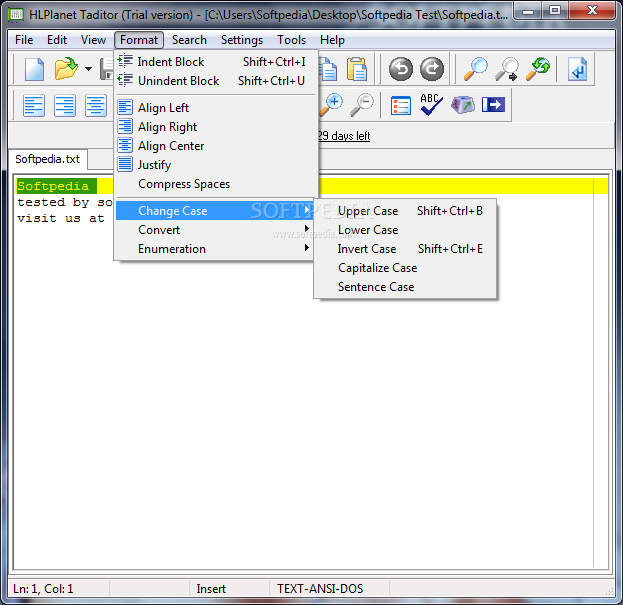Screen dimensions: 623x605
Task: Click the TEXT-ANSI-DOS status entry
Action: [x=320, y=589]
